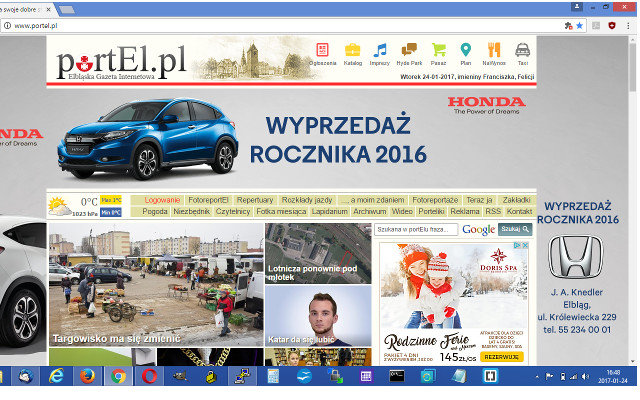
Task: Open Fotka miesiąca in the menu
Action: point(281,211)
